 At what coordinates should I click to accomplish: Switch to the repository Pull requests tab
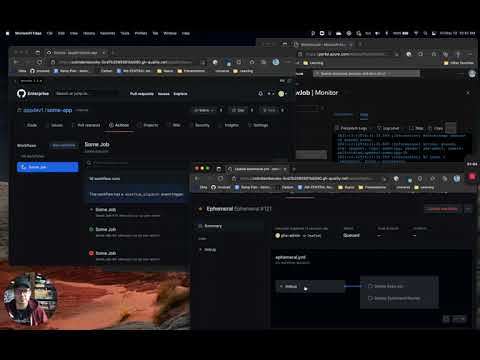pyautogui.click(x=86, y=125)
